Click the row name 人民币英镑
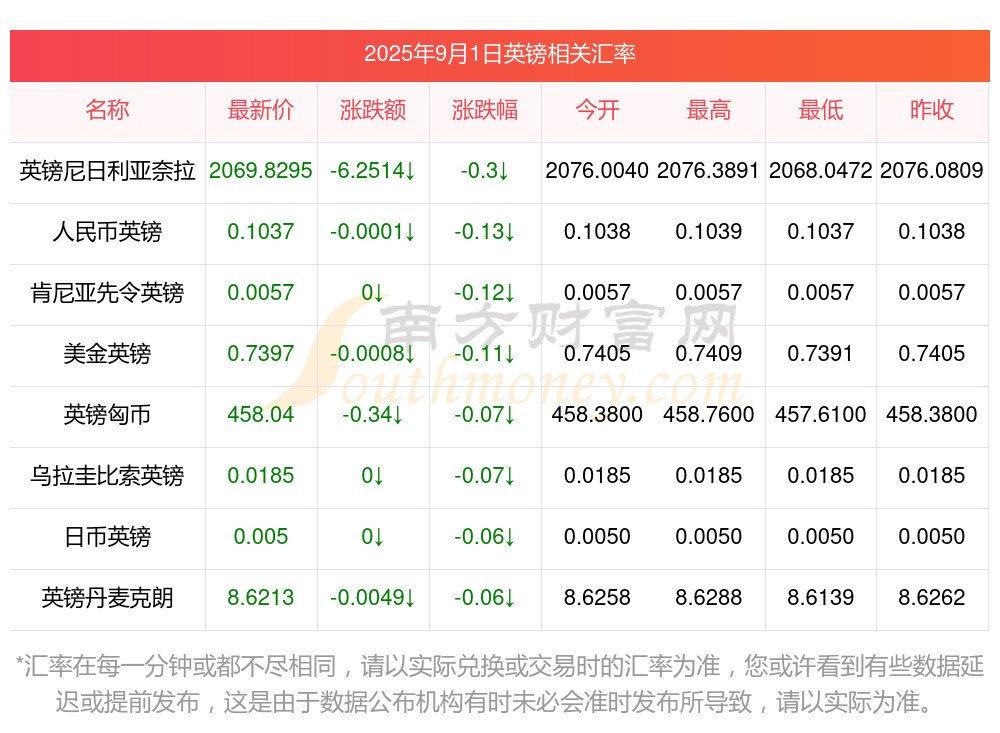This screenshot has height=733, width=1000. pos(107,232)
